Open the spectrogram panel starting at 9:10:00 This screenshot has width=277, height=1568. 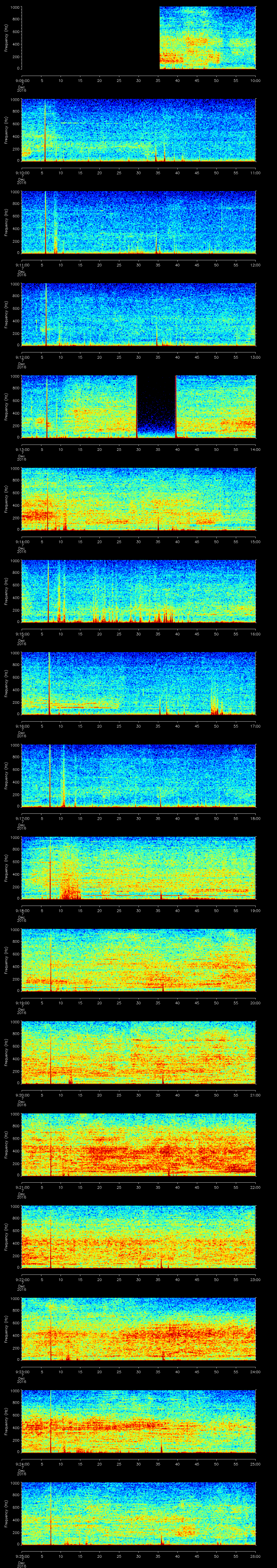point(139,130)
